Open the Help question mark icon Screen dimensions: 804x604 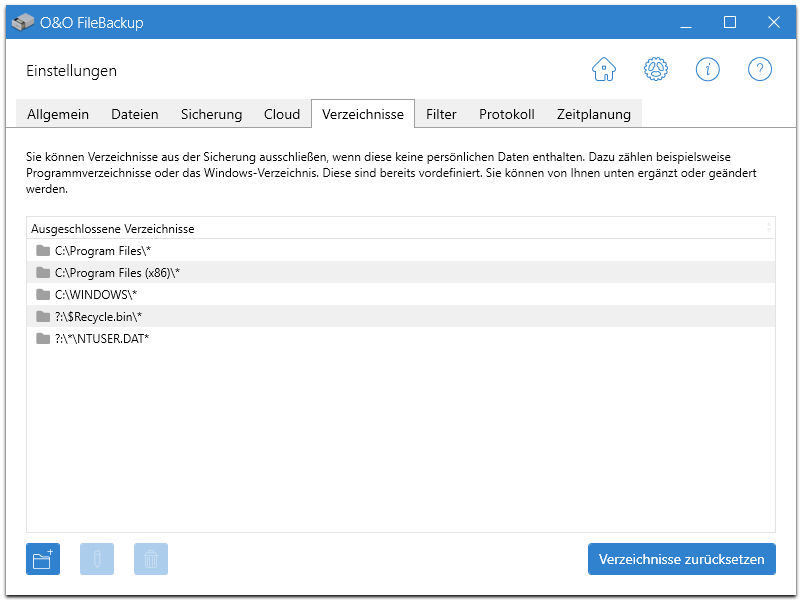[x=759, y=69]
